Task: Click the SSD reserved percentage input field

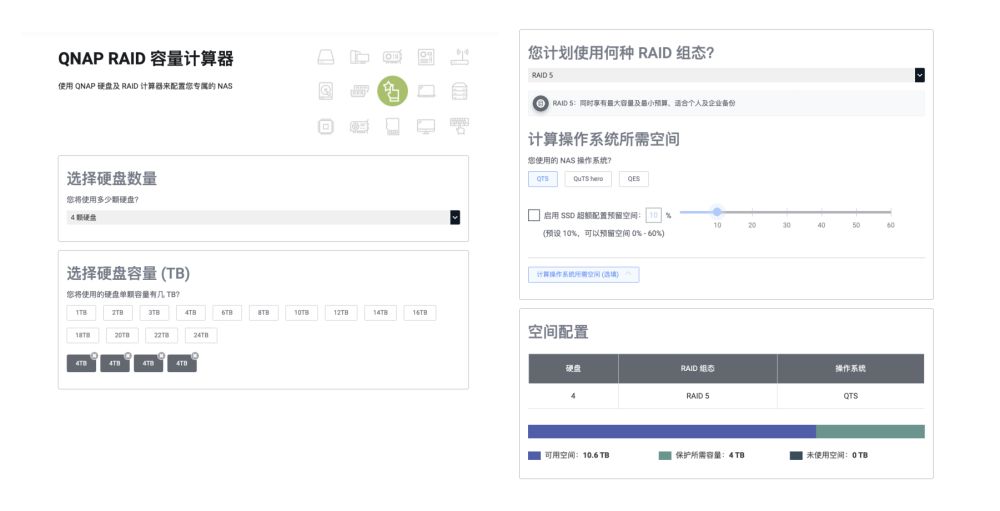Action: [x=653, y=215]
